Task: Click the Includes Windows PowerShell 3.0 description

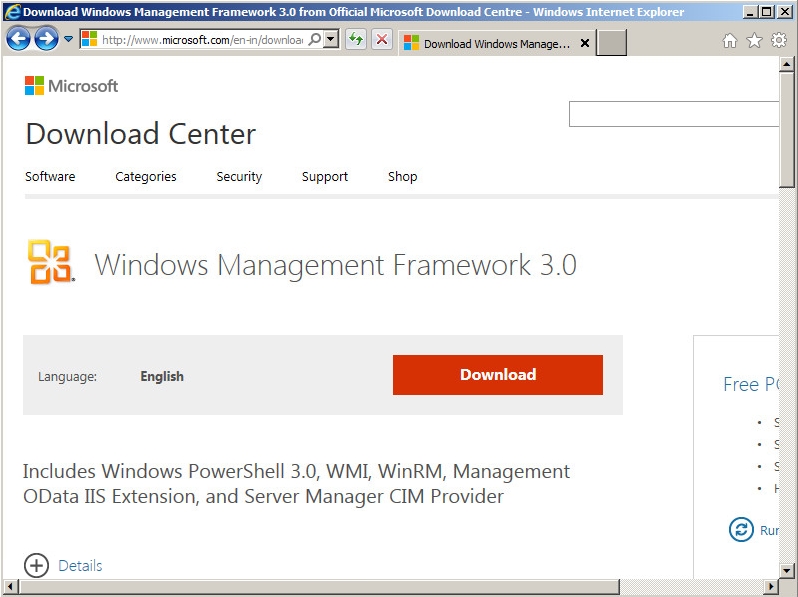Action: coord(296,484)
